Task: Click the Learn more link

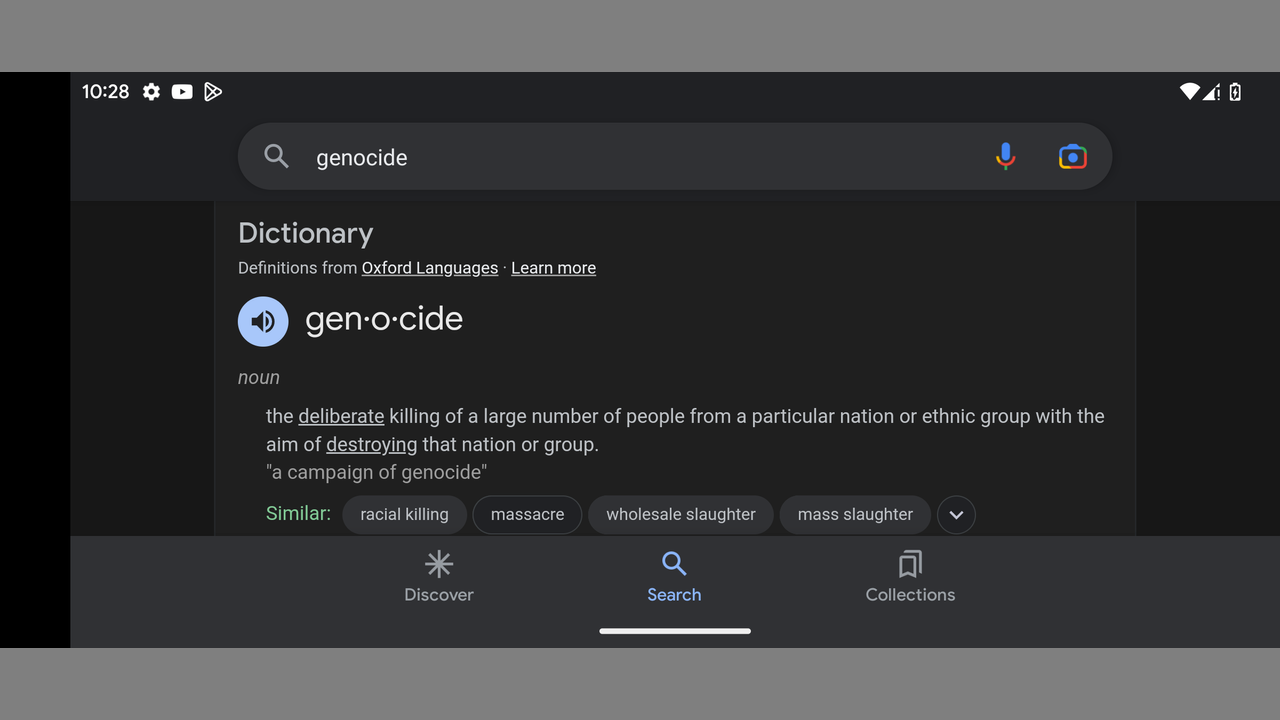Action: pos(553,268)
